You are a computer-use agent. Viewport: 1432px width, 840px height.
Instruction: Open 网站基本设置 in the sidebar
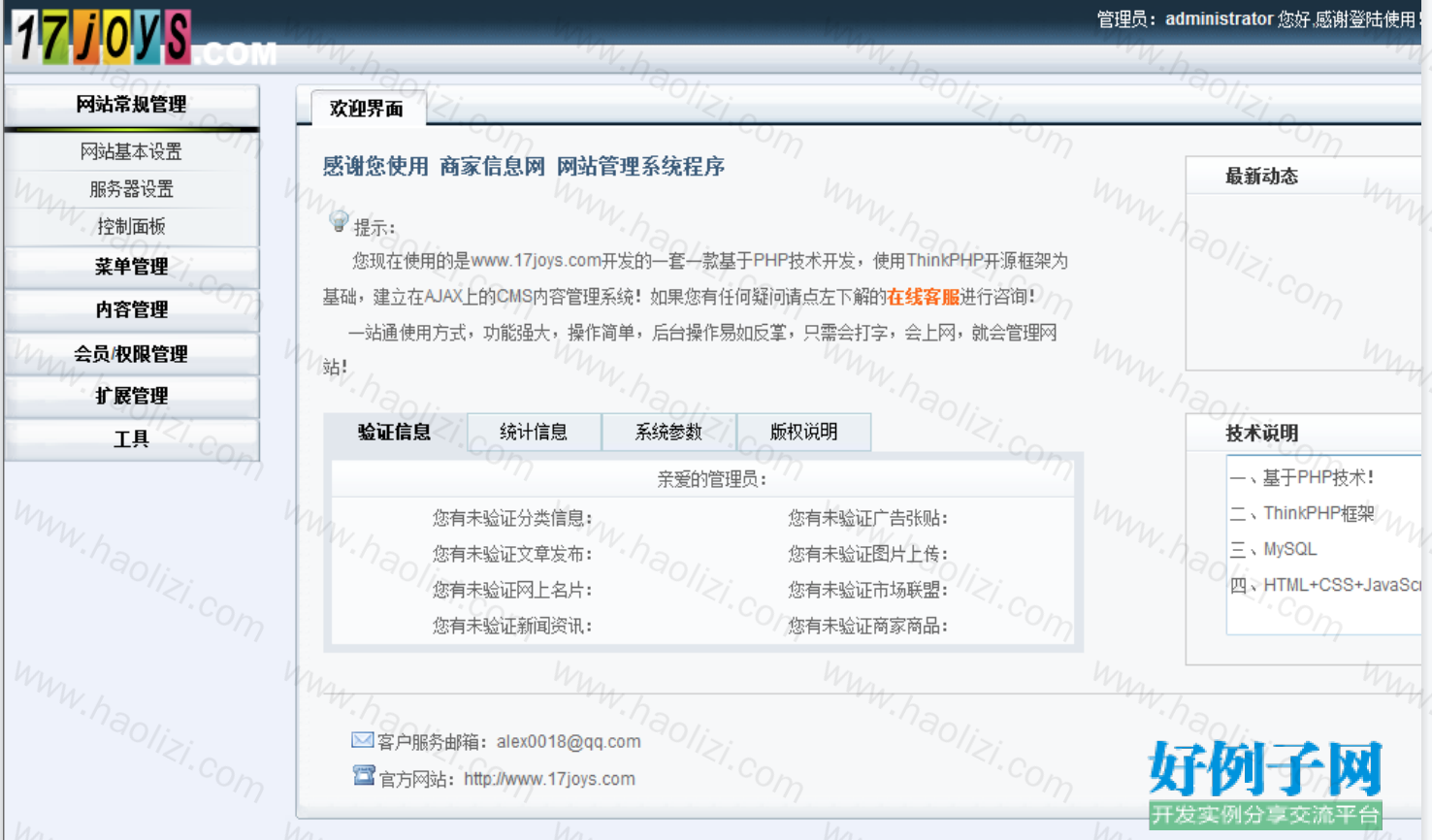click(132, 151)
